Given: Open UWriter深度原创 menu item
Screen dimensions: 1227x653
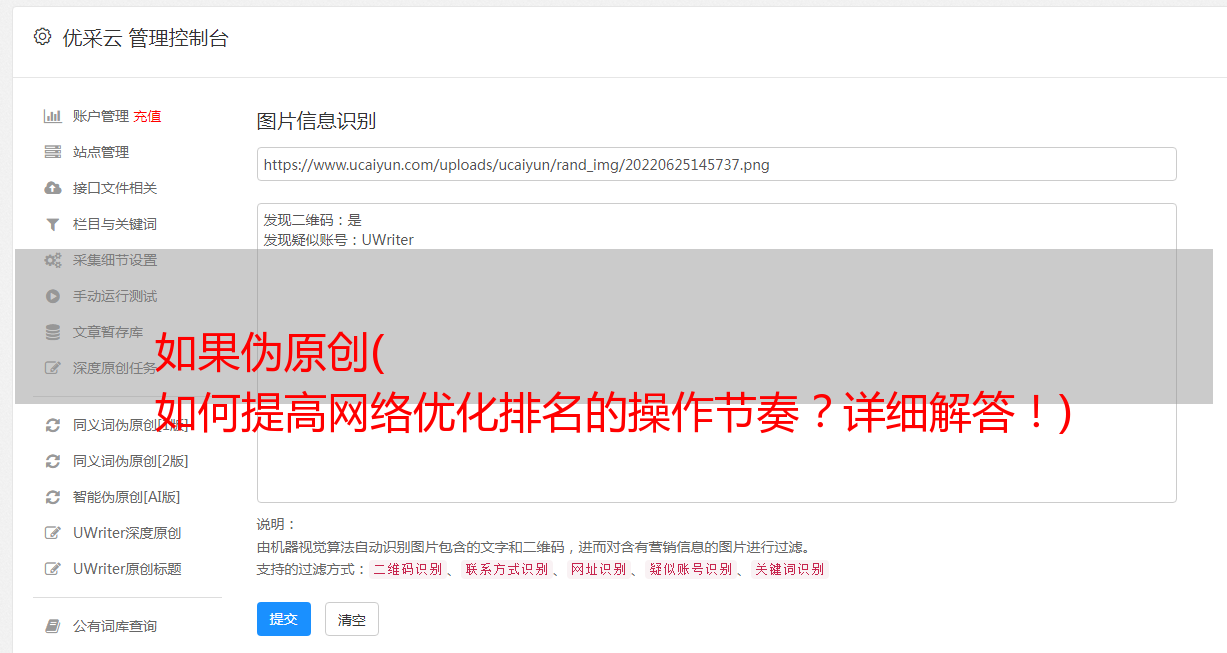Looking at the screenshot, I should pos(127,533).
